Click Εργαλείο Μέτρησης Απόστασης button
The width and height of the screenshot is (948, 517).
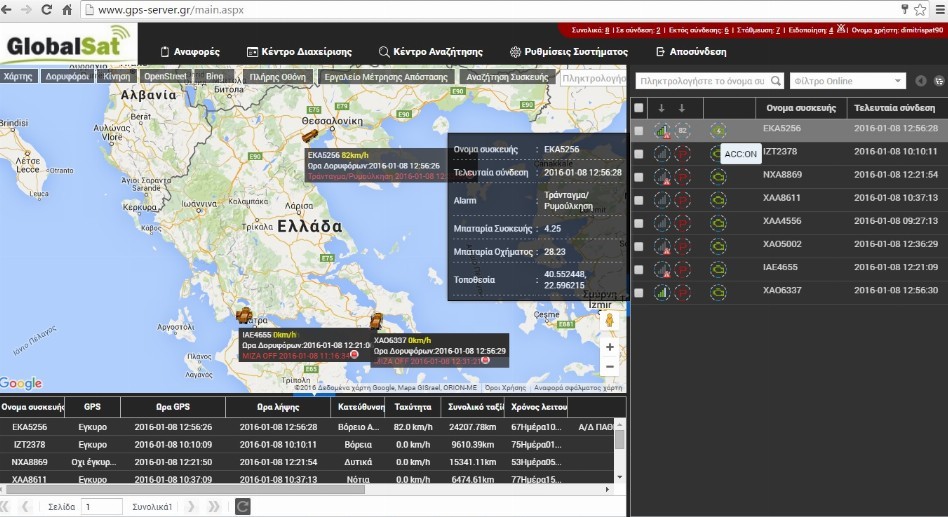pyautogui.click(x=386, y=77)
